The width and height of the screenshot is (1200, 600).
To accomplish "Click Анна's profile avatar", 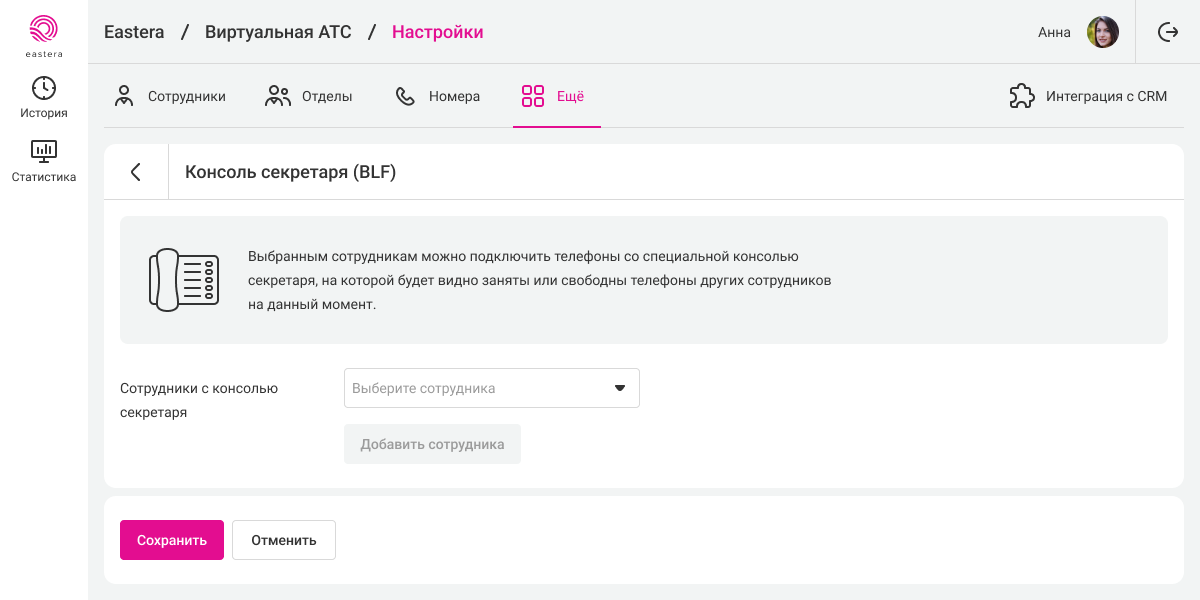I will pyautogui.click(x=1102, y=32).
